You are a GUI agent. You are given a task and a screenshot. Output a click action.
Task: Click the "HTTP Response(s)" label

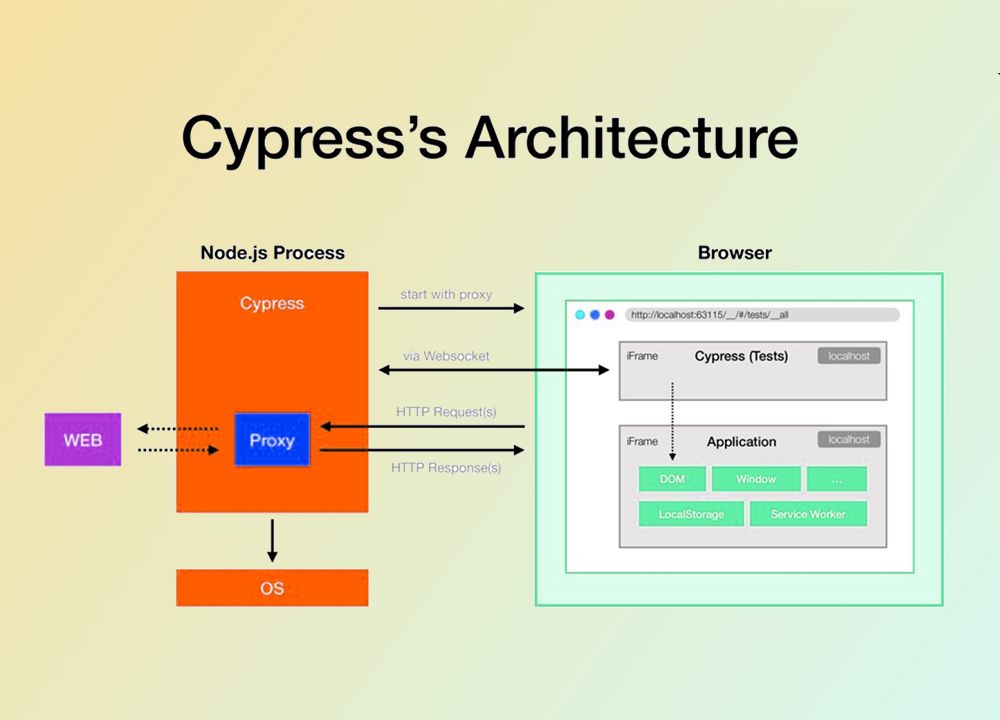446,467
